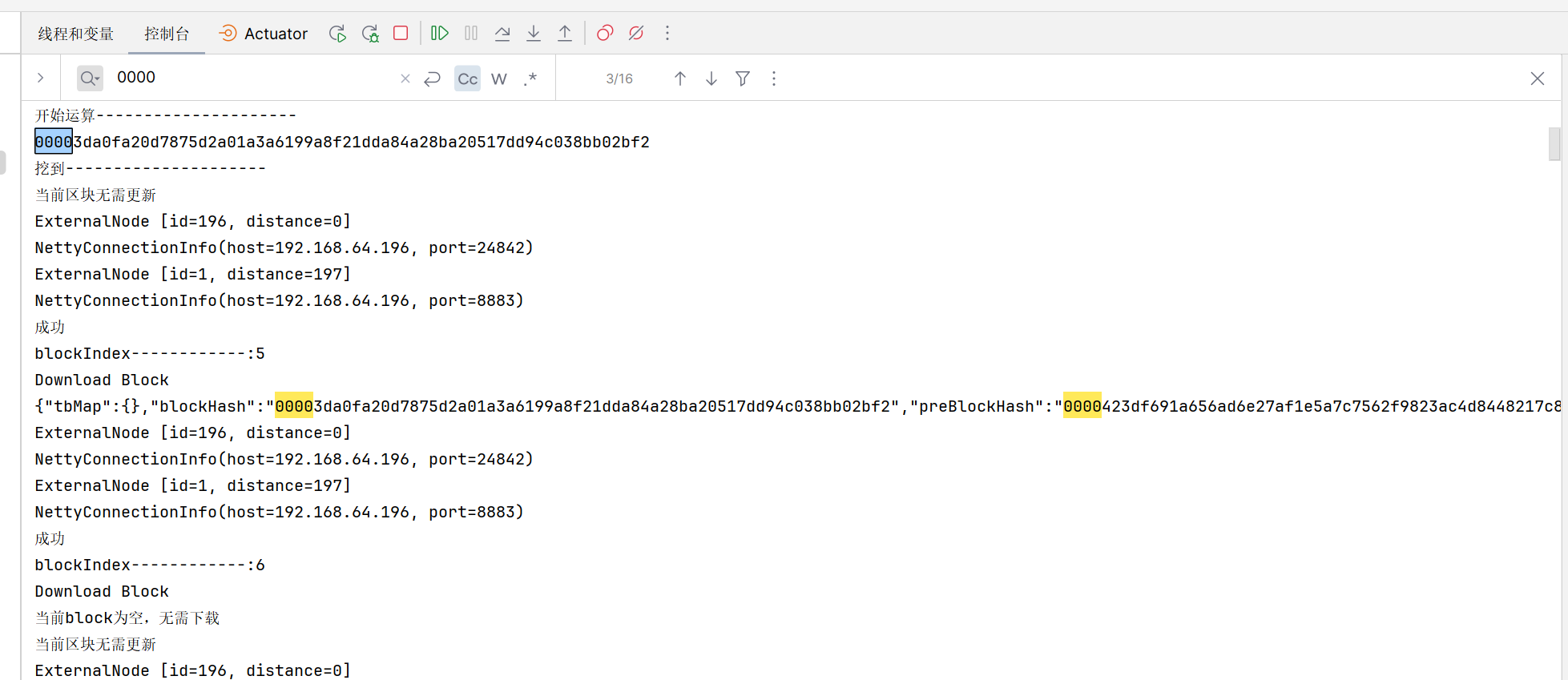Screen dimensions: 1568x680
Task: Click the first 当前区块无需更新 line
Action: point(95,195)
